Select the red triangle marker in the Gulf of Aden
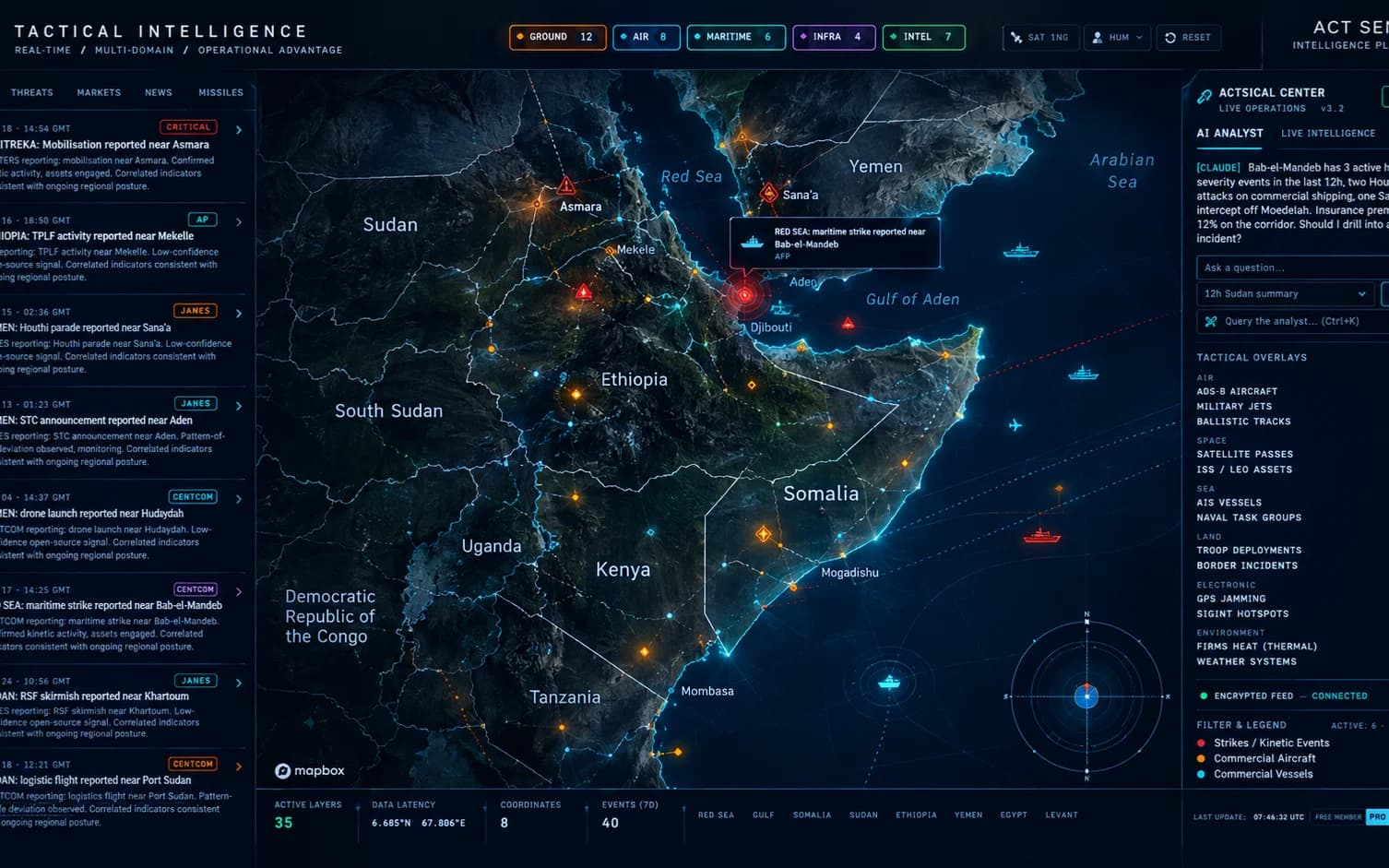The width and height of the screenshot is (1389, 868). (848, 324)
